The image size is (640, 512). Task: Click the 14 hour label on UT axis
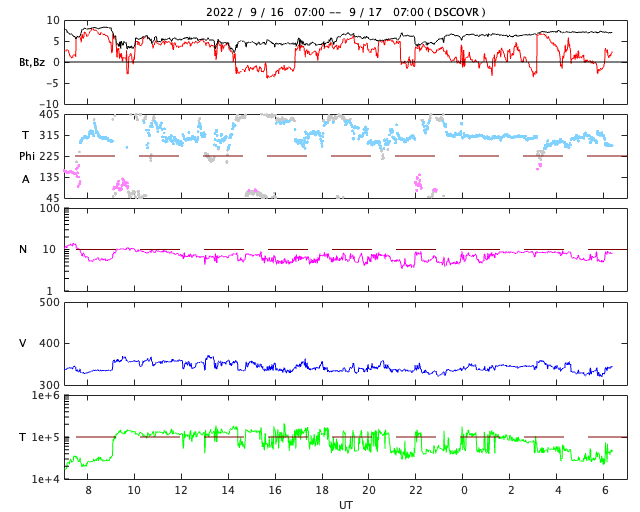(x=228, y=490)
